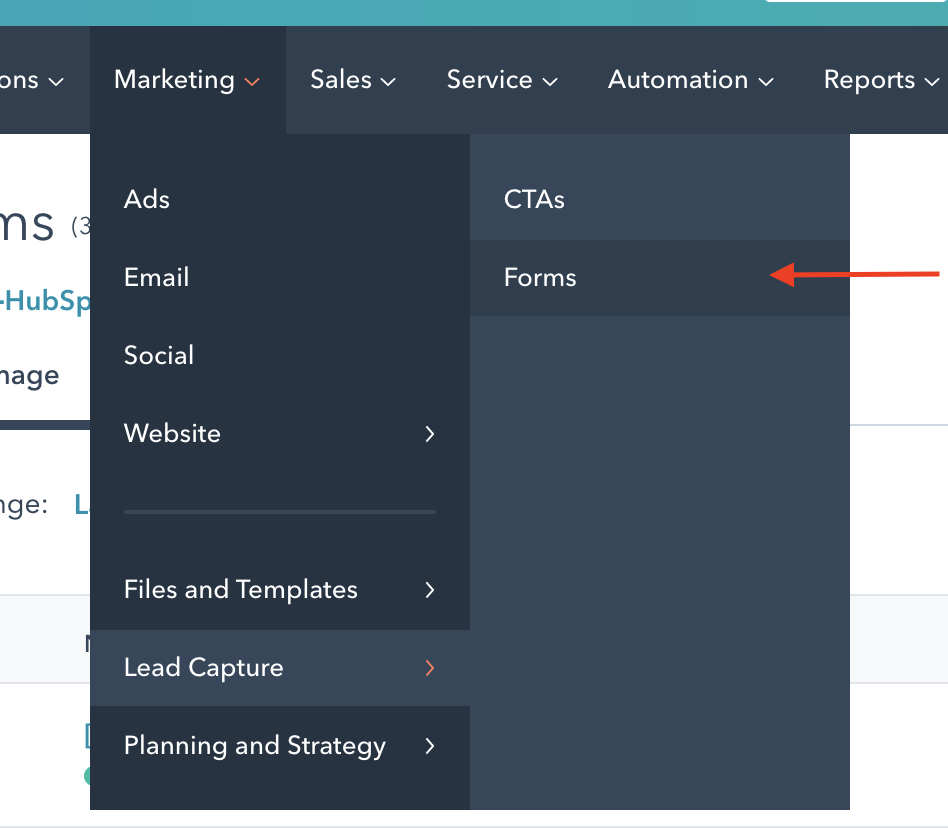Click the orange arrow on Lead Capture

click(430, 668)
